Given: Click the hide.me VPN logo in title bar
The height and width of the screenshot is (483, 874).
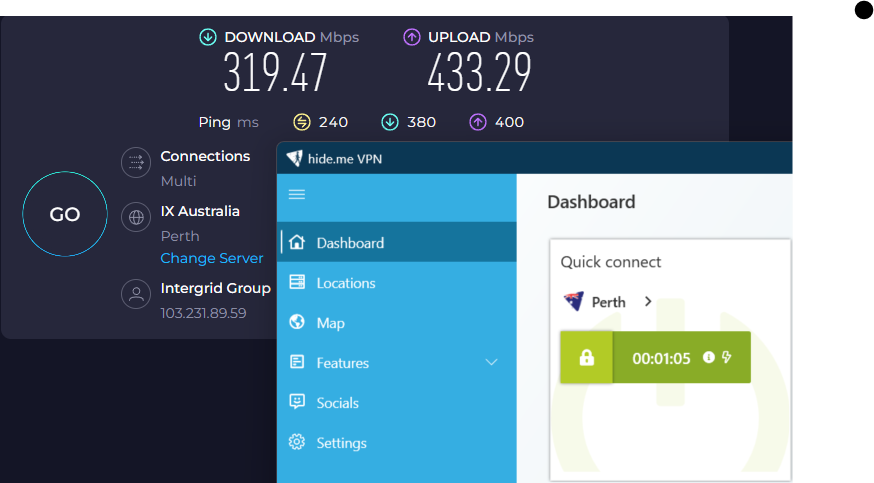Looking at the screenshot, I should pyautogui.click(x=294, y=159).
